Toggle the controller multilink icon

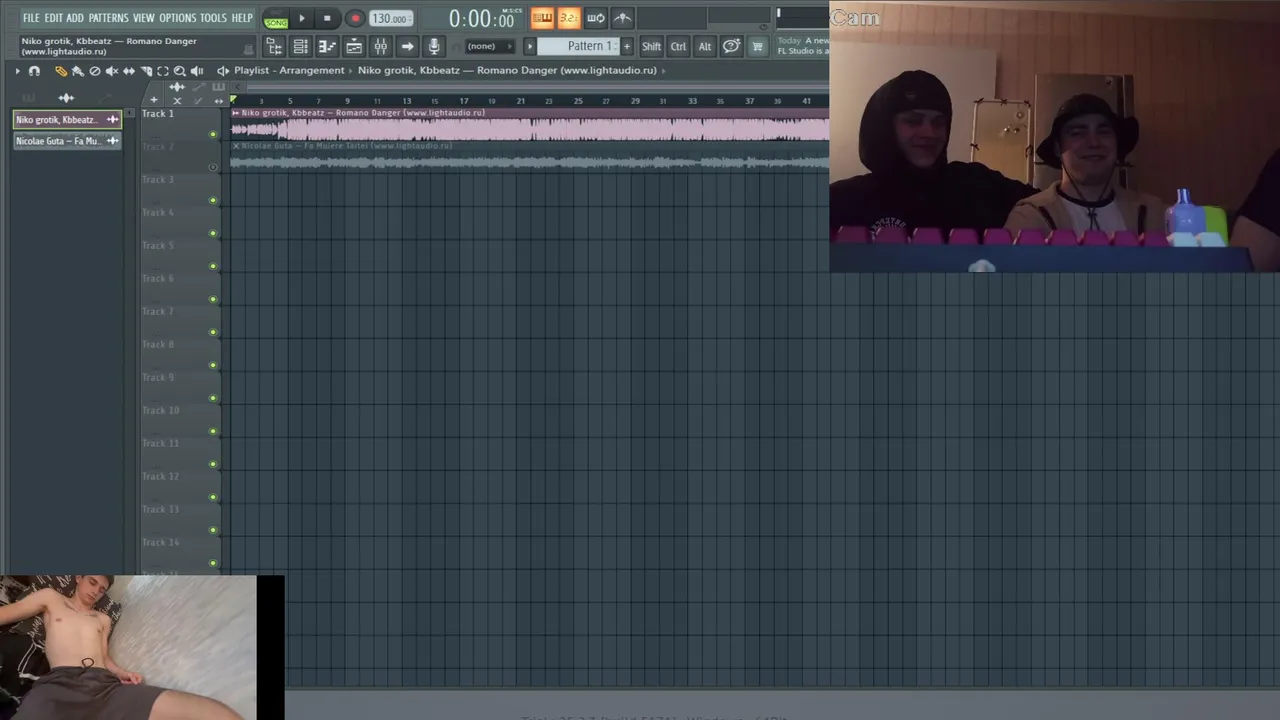point(622,18)
